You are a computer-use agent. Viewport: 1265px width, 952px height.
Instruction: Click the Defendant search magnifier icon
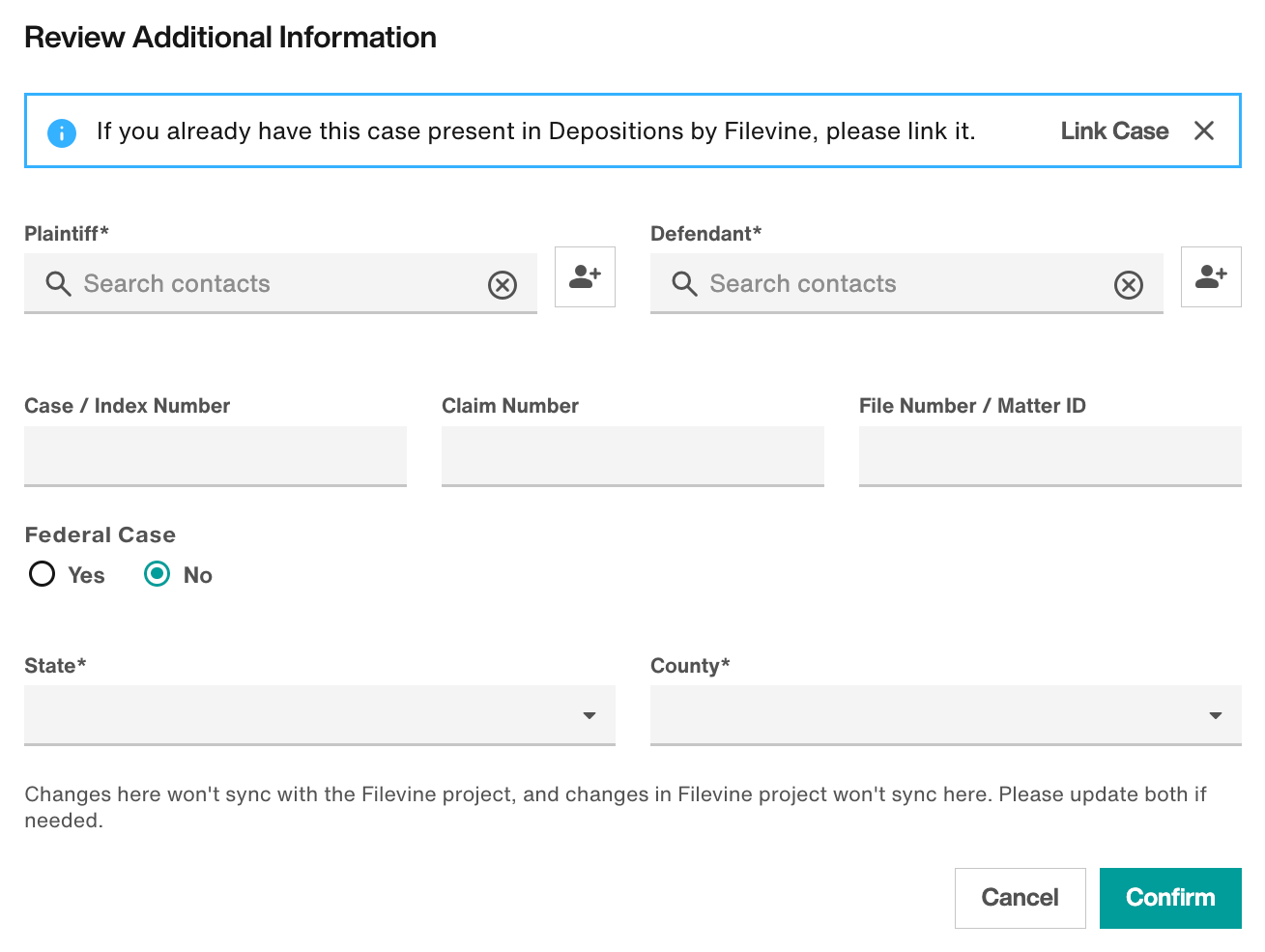pos(684,283)
